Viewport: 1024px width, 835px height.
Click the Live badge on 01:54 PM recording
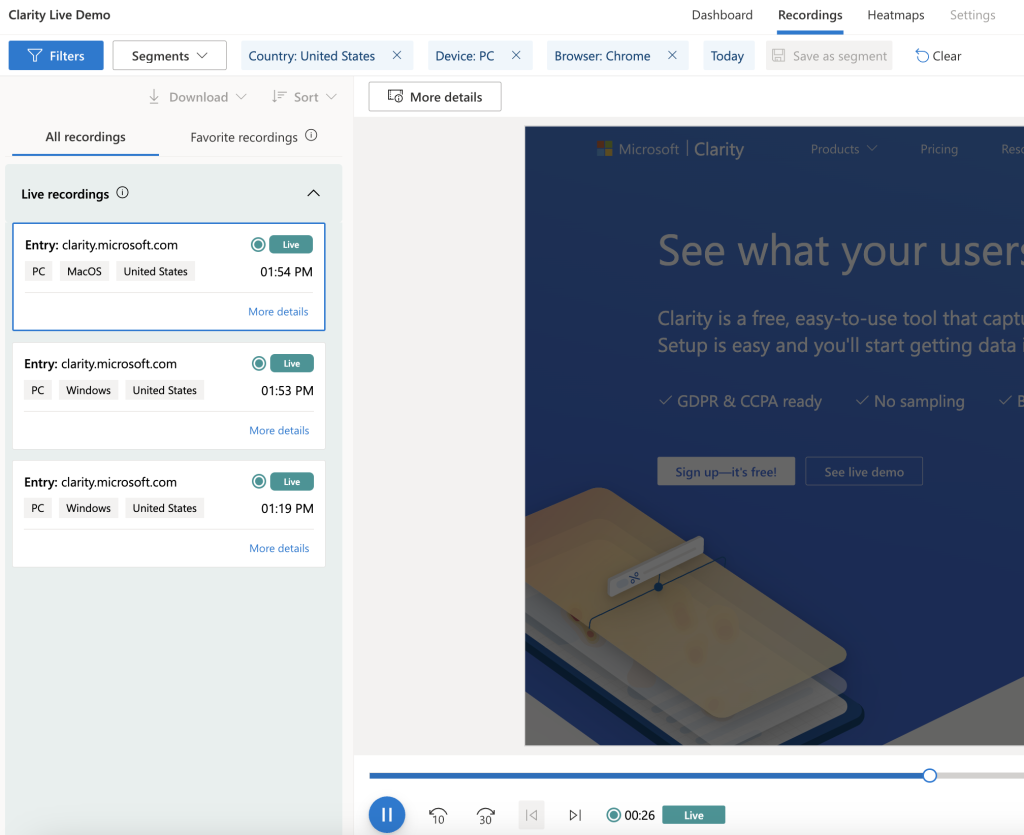(291, 245)
